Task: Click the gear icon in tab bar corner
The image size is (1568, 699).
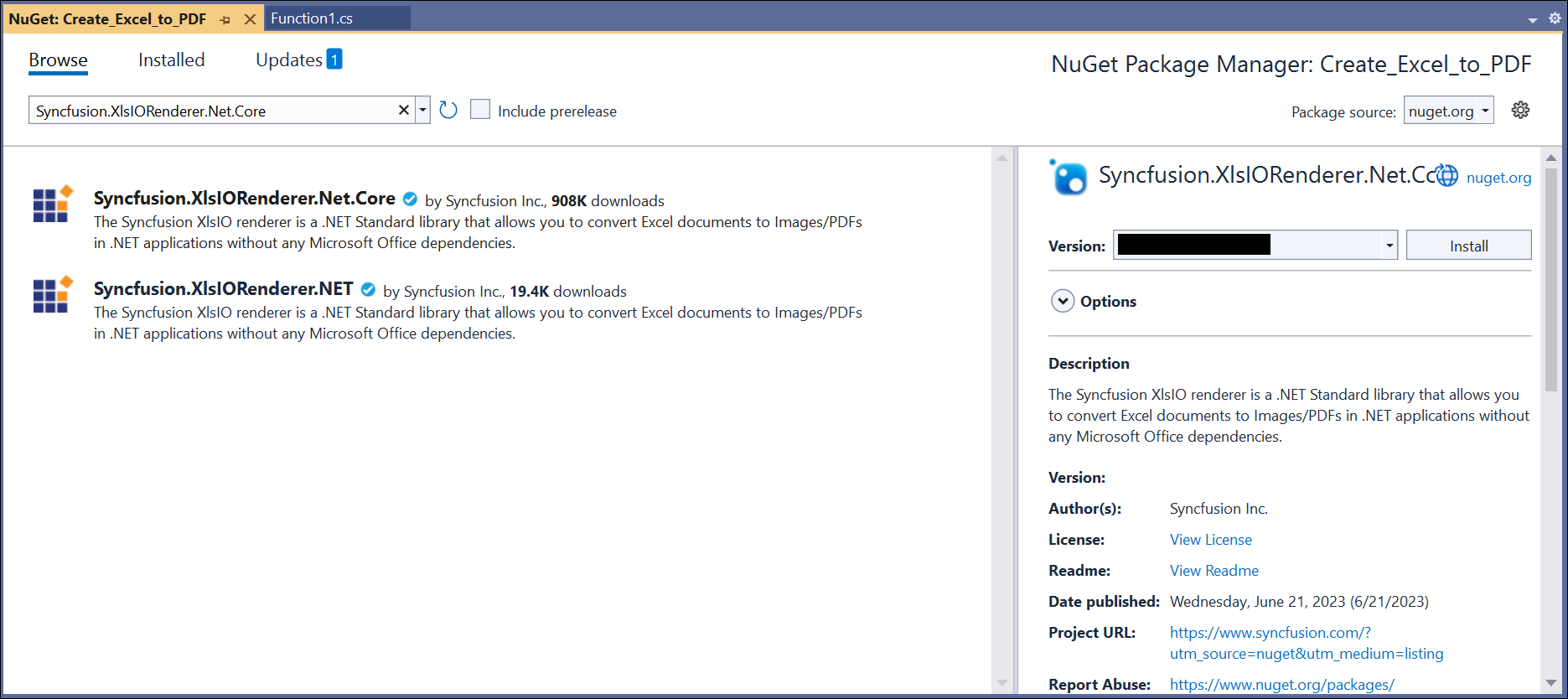Action: (1555, 18)
